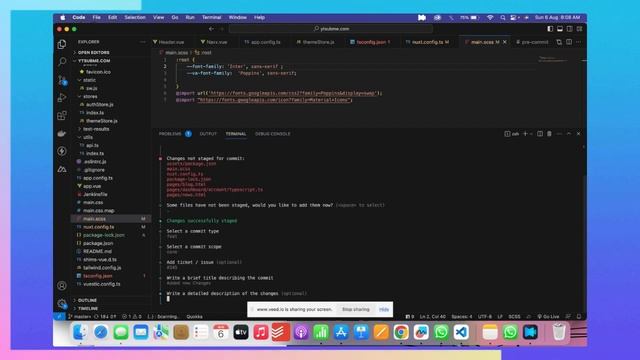Viewport: 640px width, 360px height.
Task: Close the terminal panel
Action: [578, 134]
